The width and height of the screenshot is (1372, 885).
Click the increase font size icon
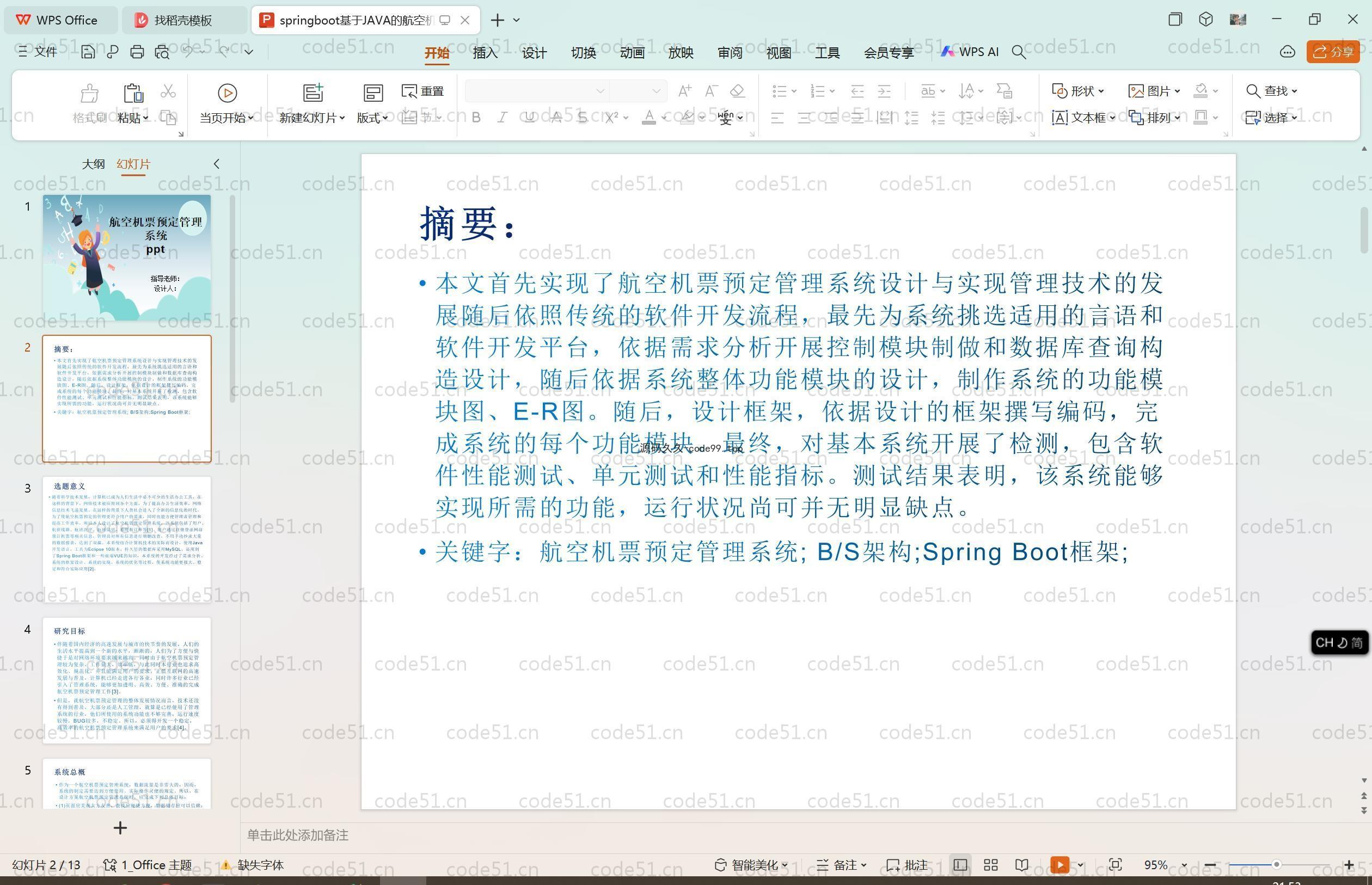[x=684, y=91]
